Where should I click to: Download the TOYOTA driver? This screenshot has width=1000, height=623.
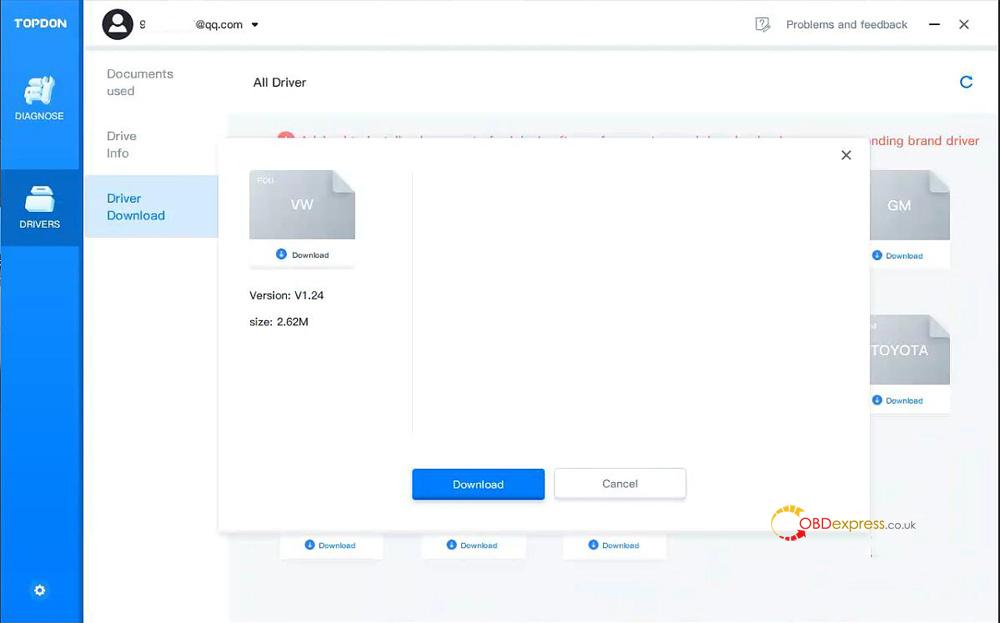(897, 400)
